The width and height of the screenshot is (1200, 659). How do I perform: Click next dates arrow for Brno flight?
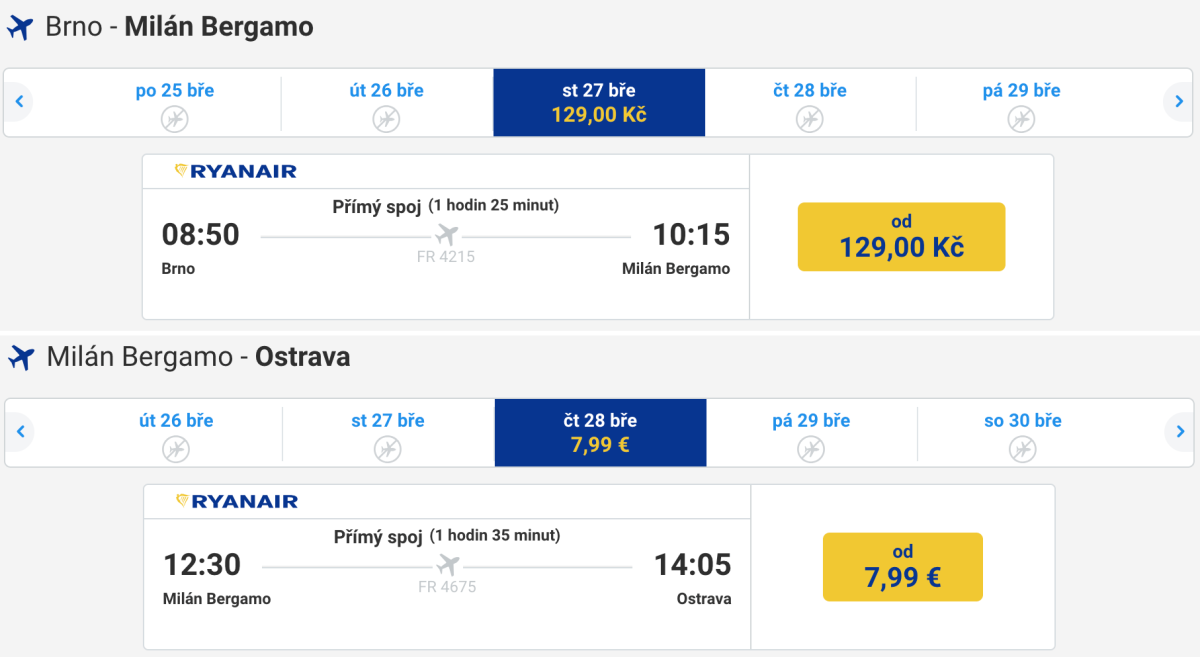[1179, 101]
